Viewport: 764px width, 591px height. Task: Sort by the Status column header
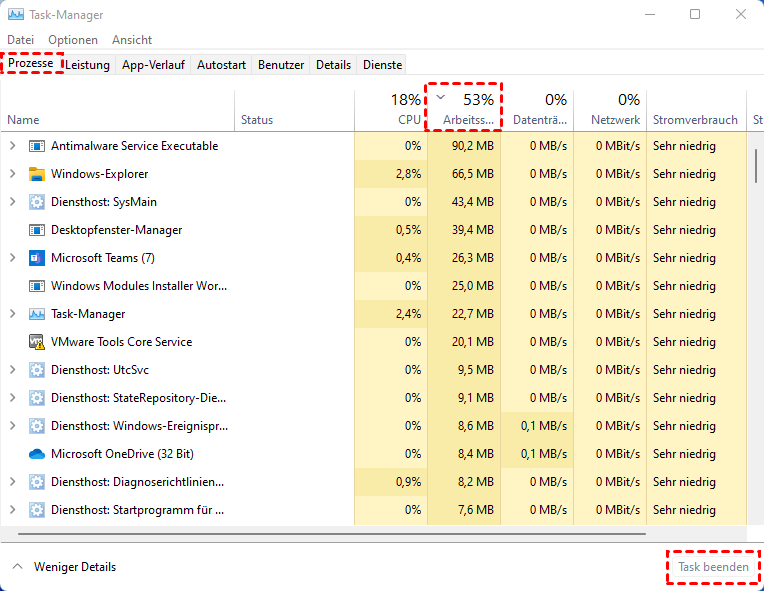click(x=294, y=111)
